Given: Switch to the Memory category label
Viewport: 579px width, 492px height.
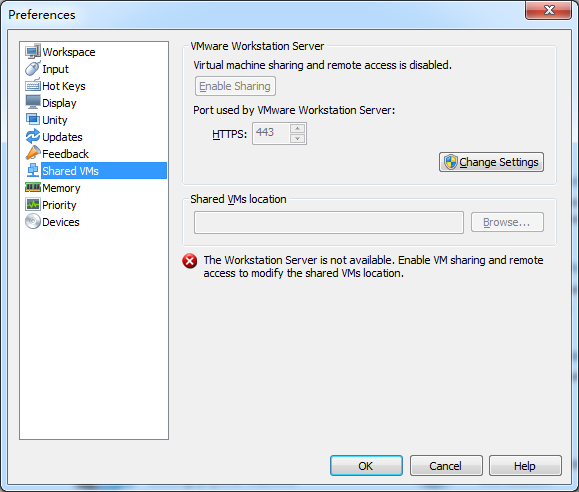Looking at the screenshot, I should [x=61, y=188].
